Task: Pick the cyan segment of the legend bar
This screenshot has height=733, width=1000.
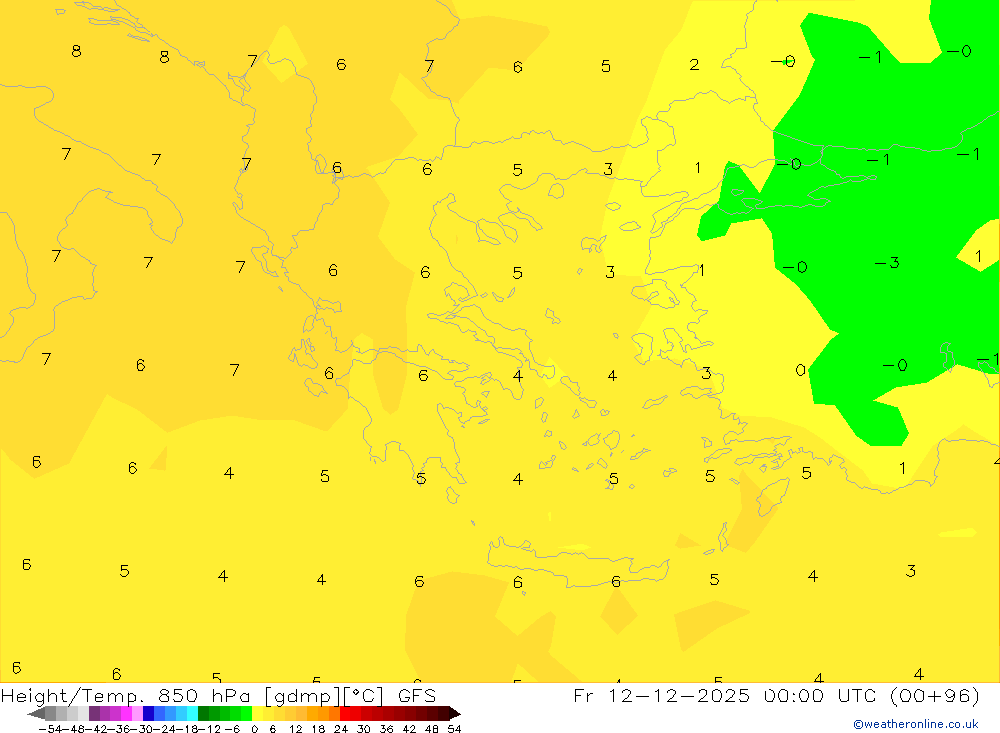Action: pyautogui.click(x=192, y=713)
